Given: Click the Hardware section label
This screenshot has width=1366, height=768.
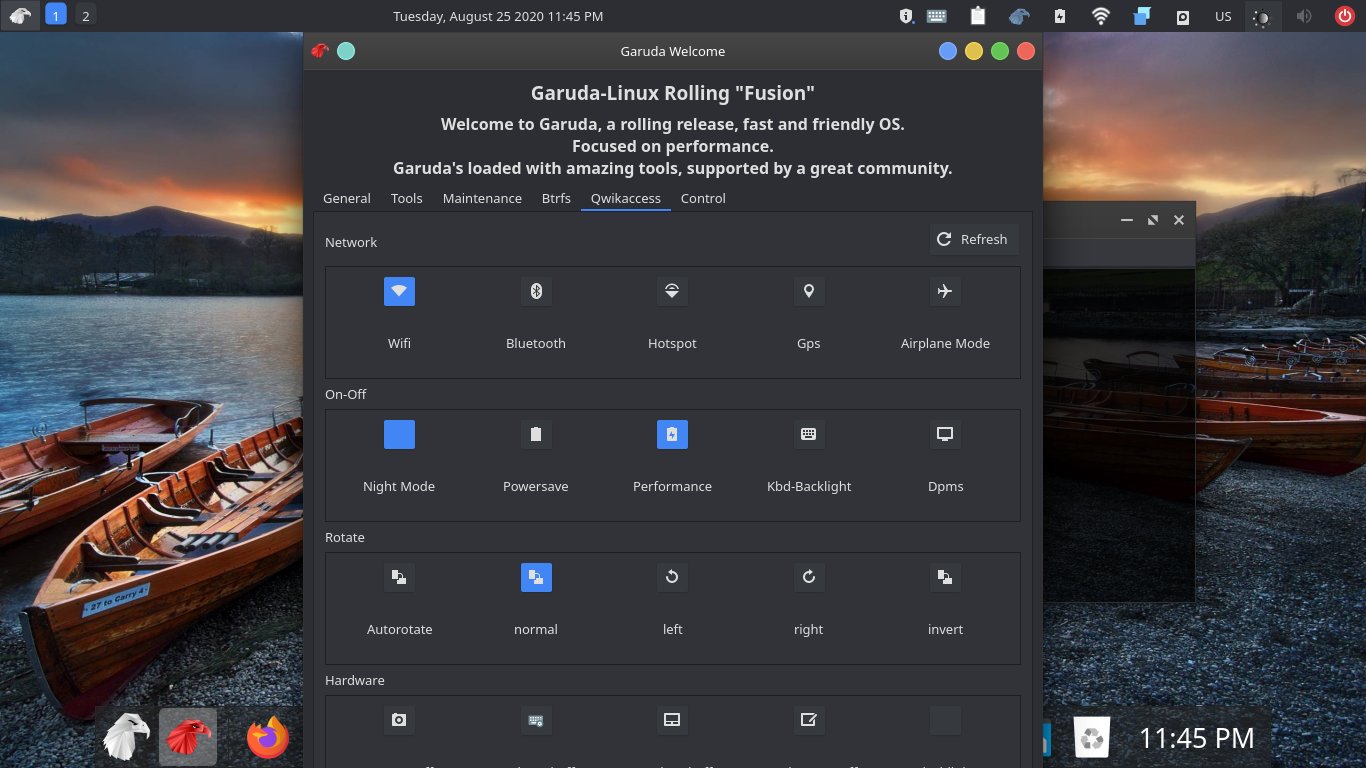Looking at the screenshot, I should (x=355, y=680).
